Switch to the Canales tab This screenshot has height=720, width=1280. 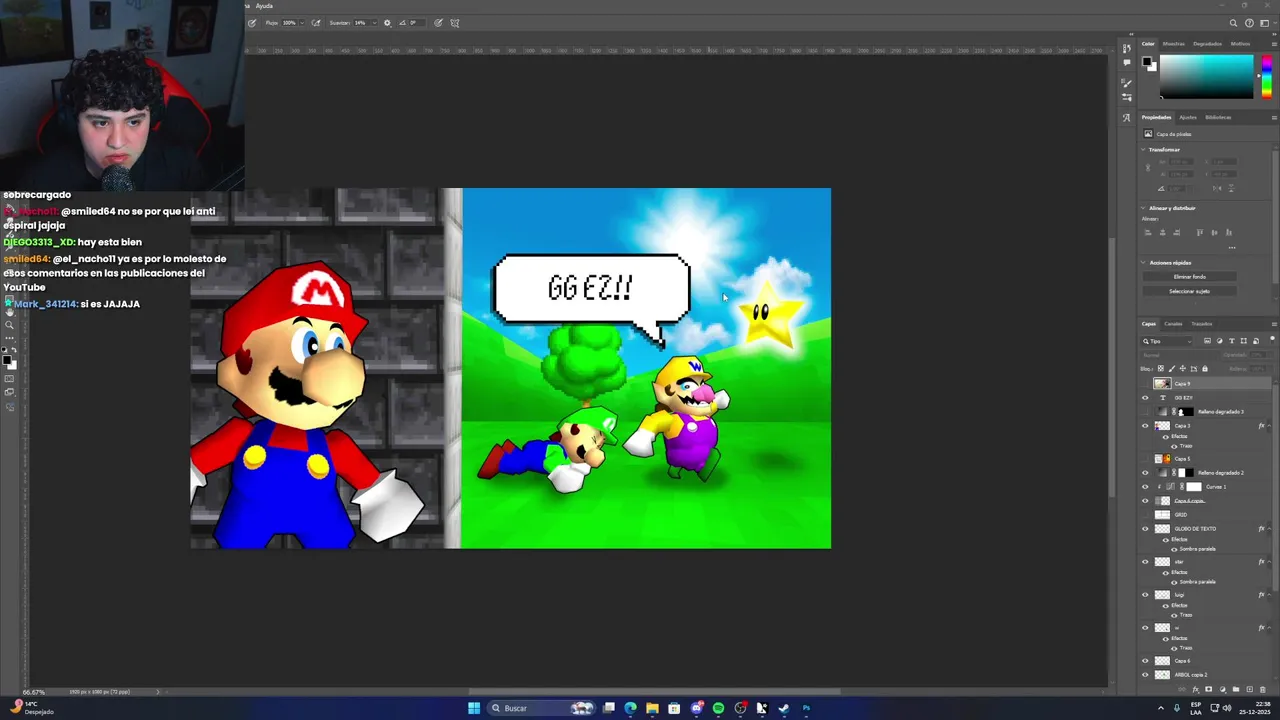[x=1173, y=324]
